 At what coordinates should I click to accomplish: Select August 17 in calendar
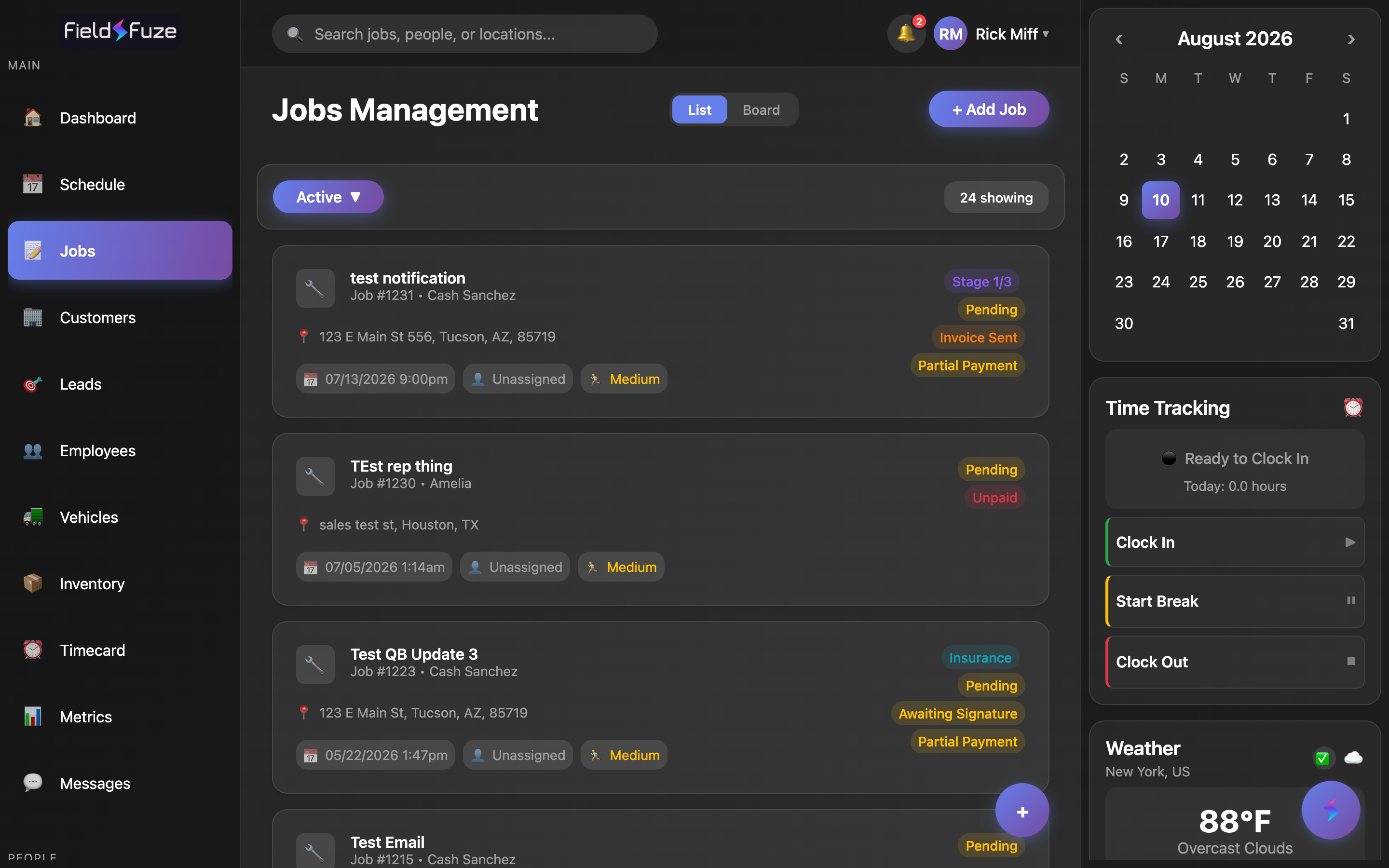(1160, 241)
